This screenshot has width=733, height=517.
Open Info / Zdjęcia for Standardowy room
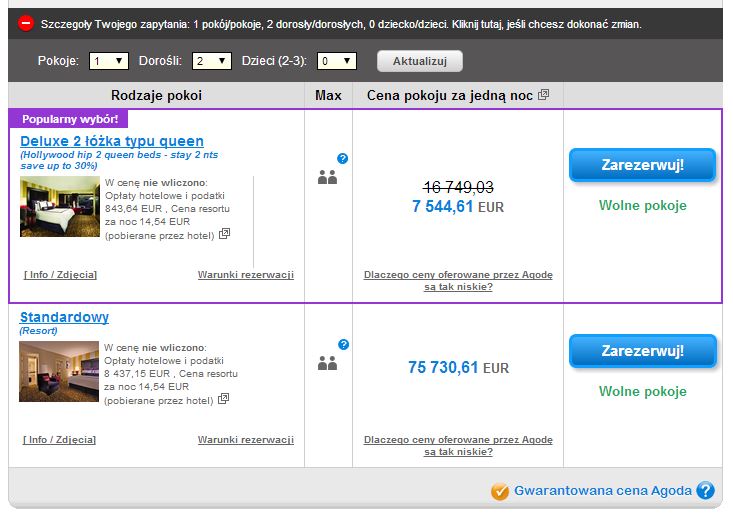(x=59, y=440)
